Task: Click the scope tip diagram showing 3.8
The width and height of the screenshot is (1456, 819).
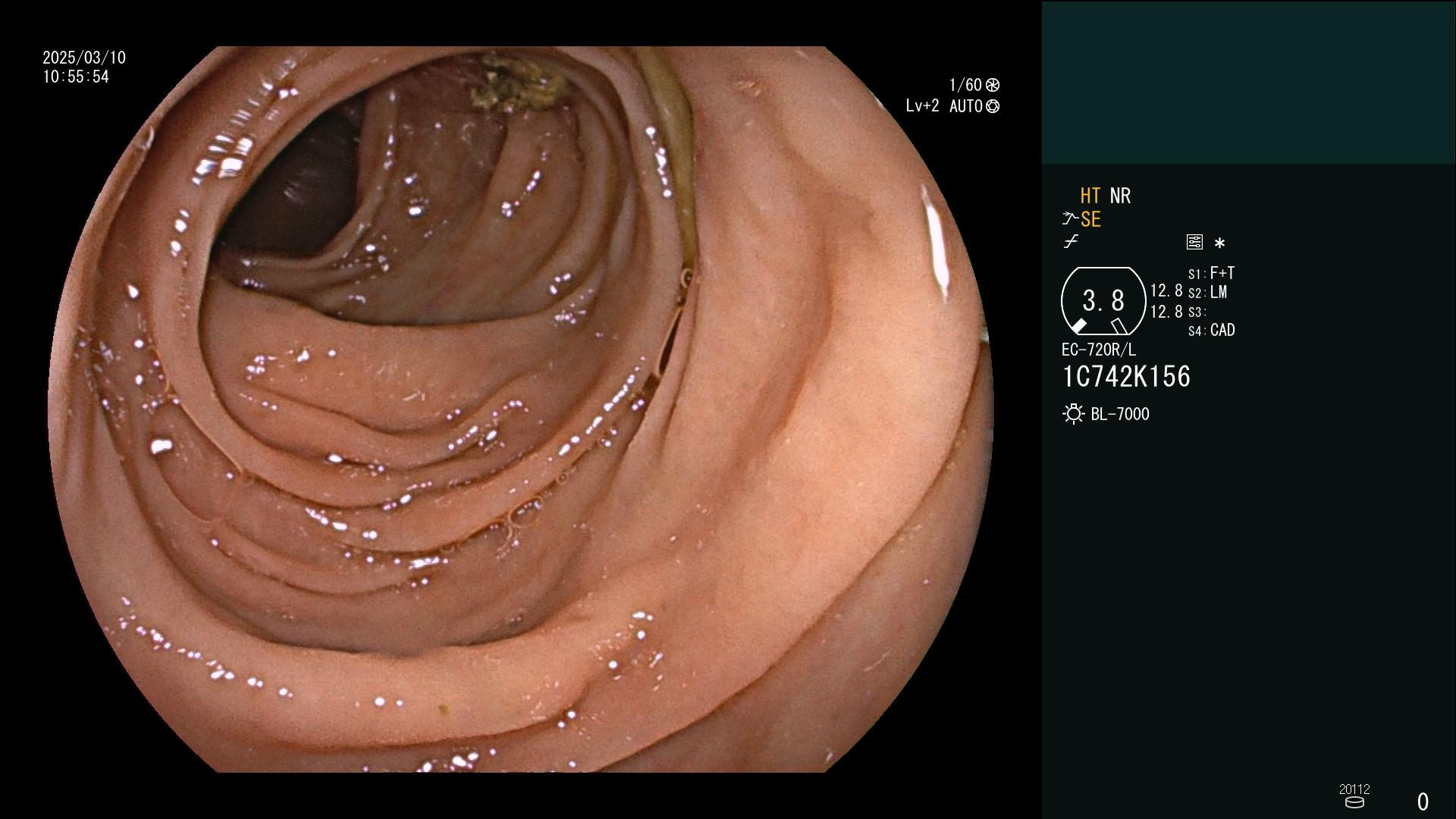Action: (1103, 301)
